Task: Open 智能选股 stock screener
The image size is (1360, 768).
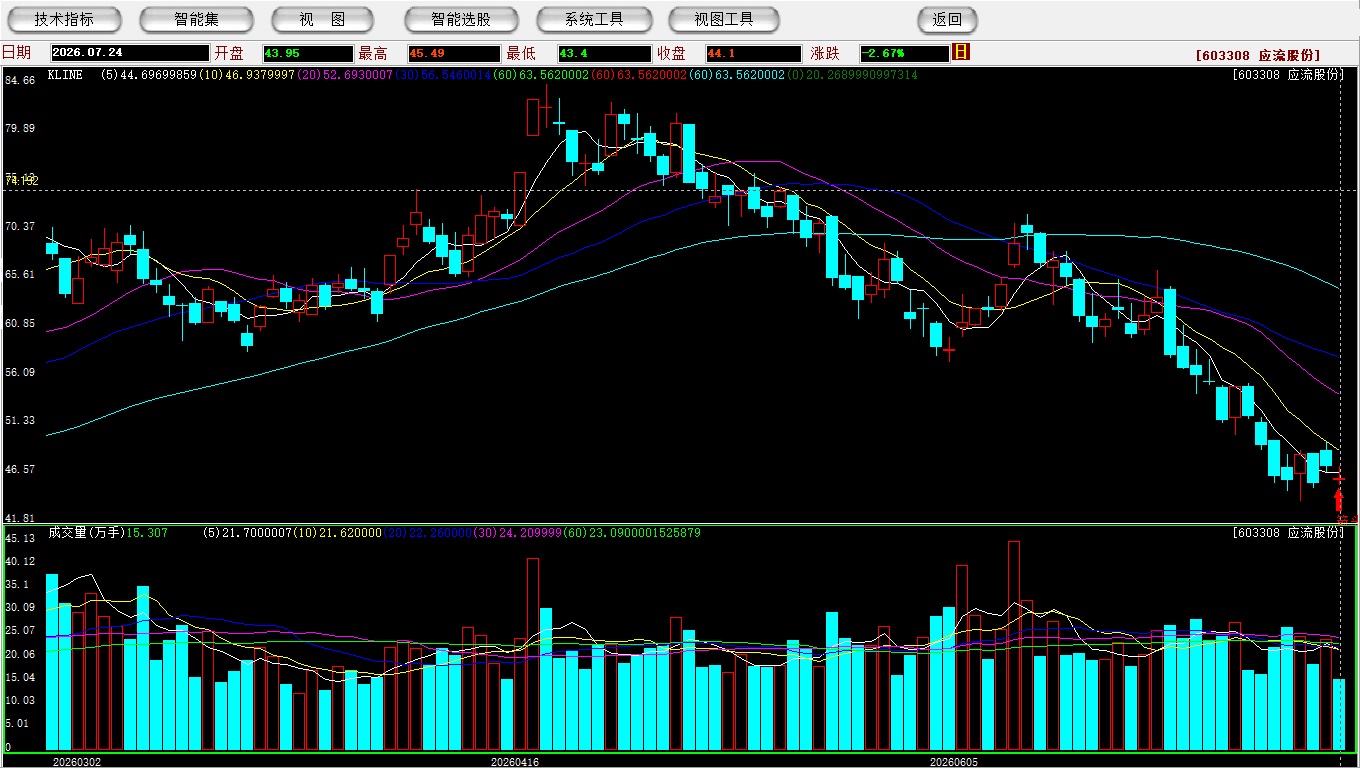Action: (x=461, y=19)
